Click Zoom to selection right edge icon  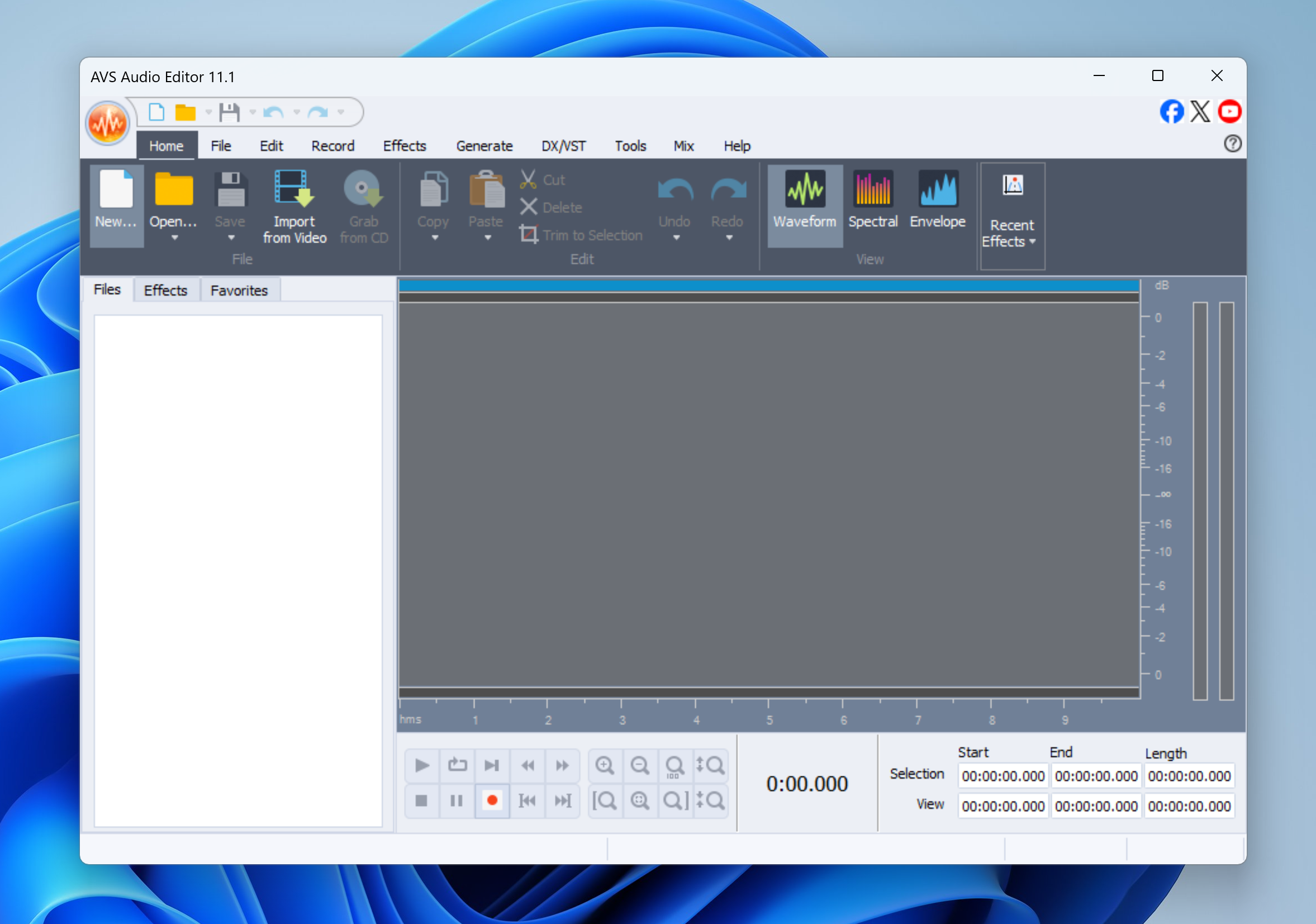point(675,800)
